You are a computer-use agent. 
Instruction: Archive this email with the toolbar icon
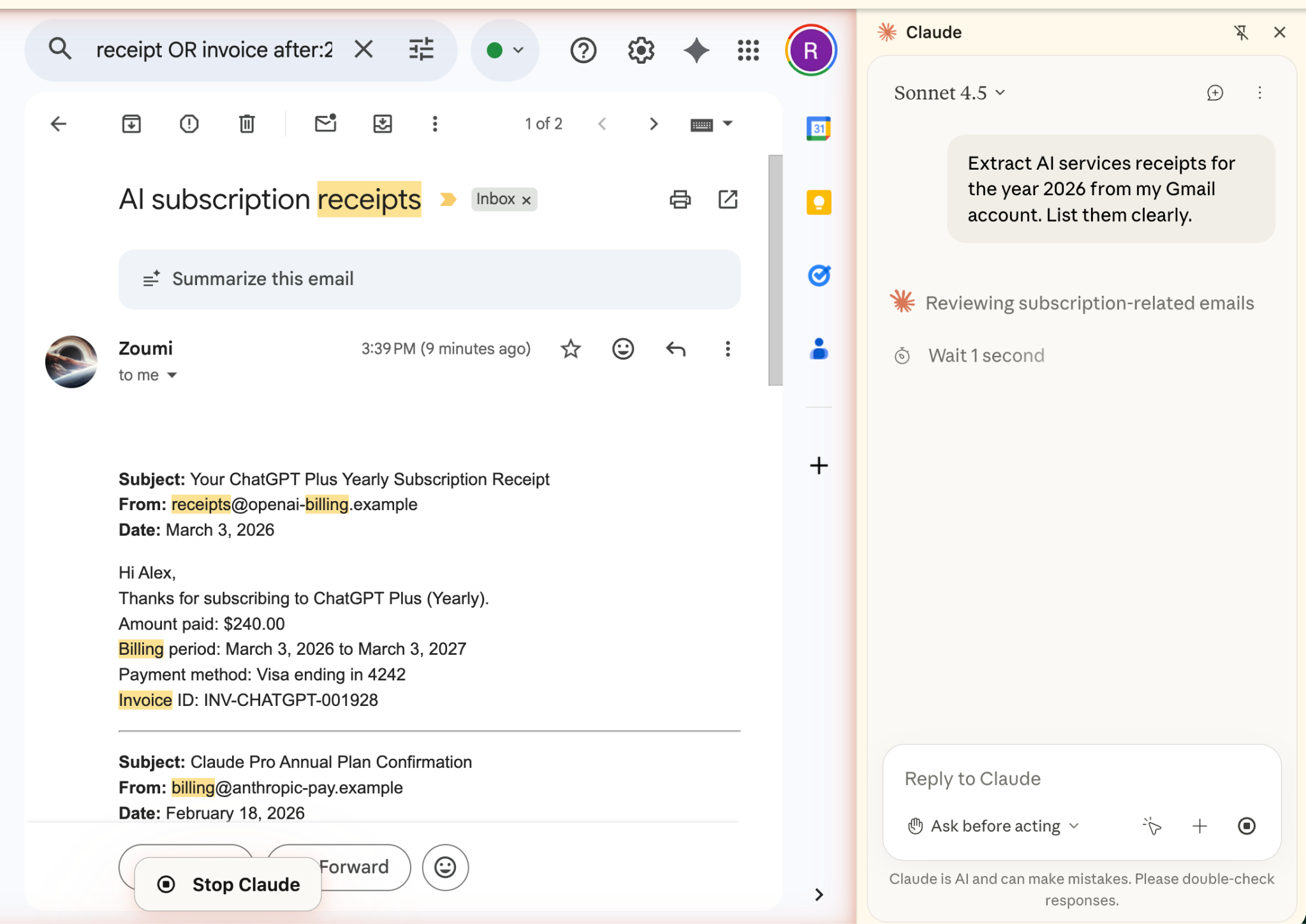pos(131,124)
